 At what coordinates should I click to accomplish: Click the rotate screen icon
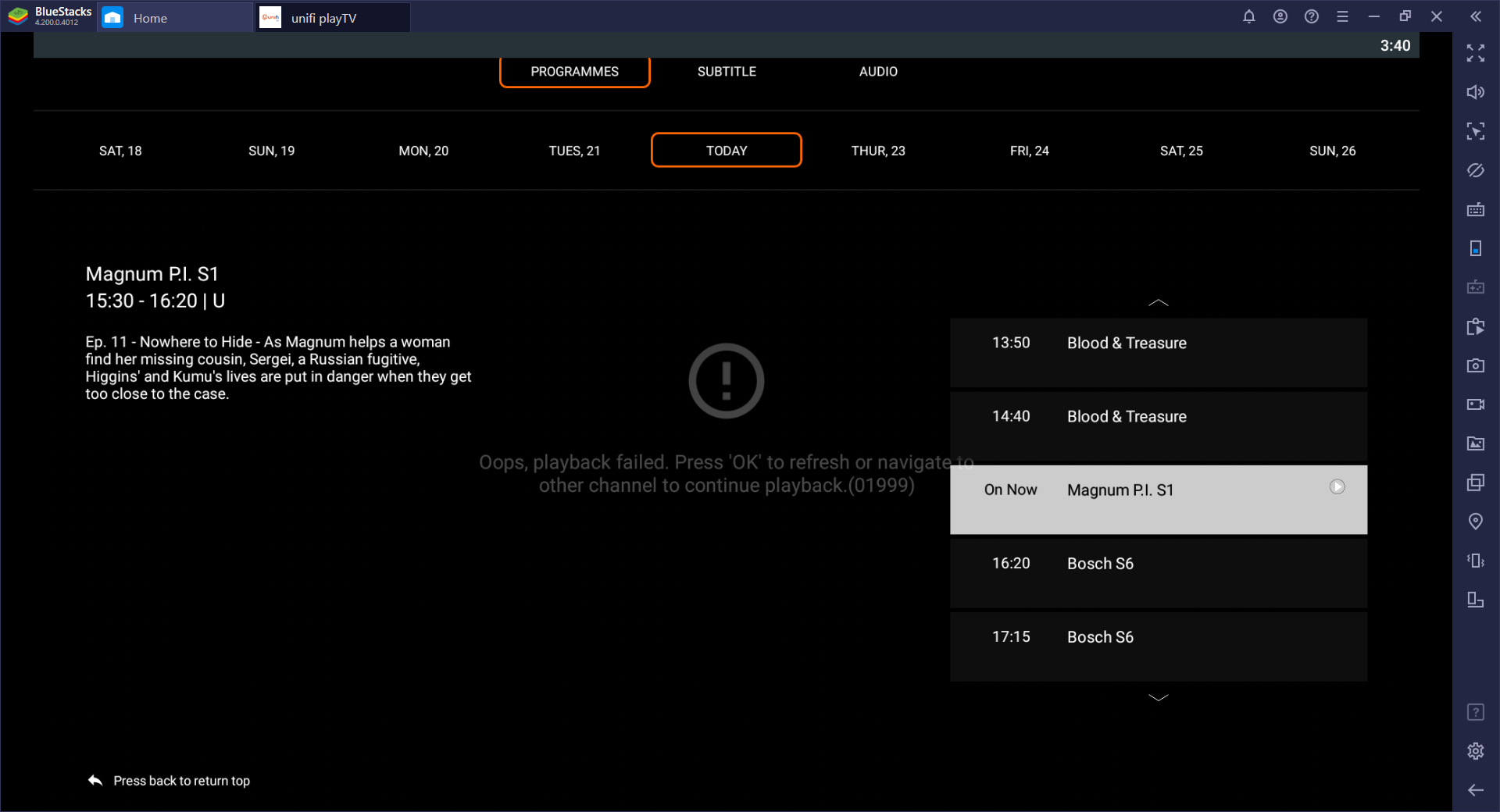(x=1476, y=600)
